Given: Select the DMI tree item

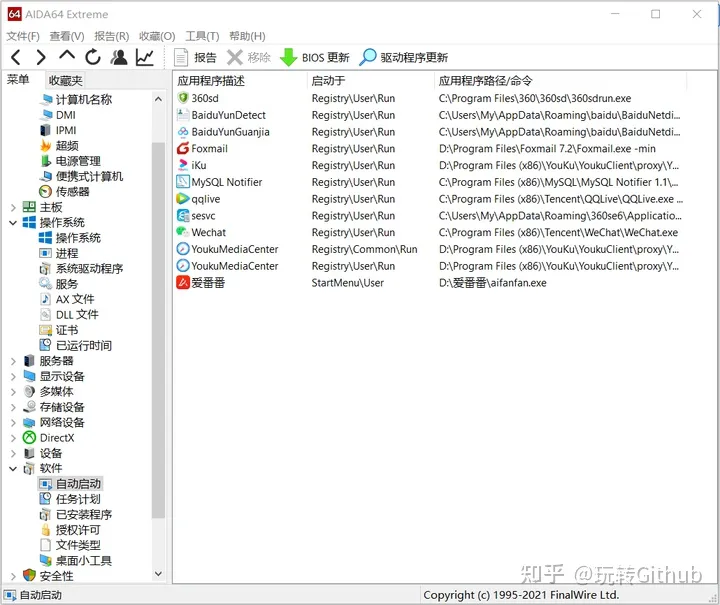Looking at the screenshot, I should (57, 115).
